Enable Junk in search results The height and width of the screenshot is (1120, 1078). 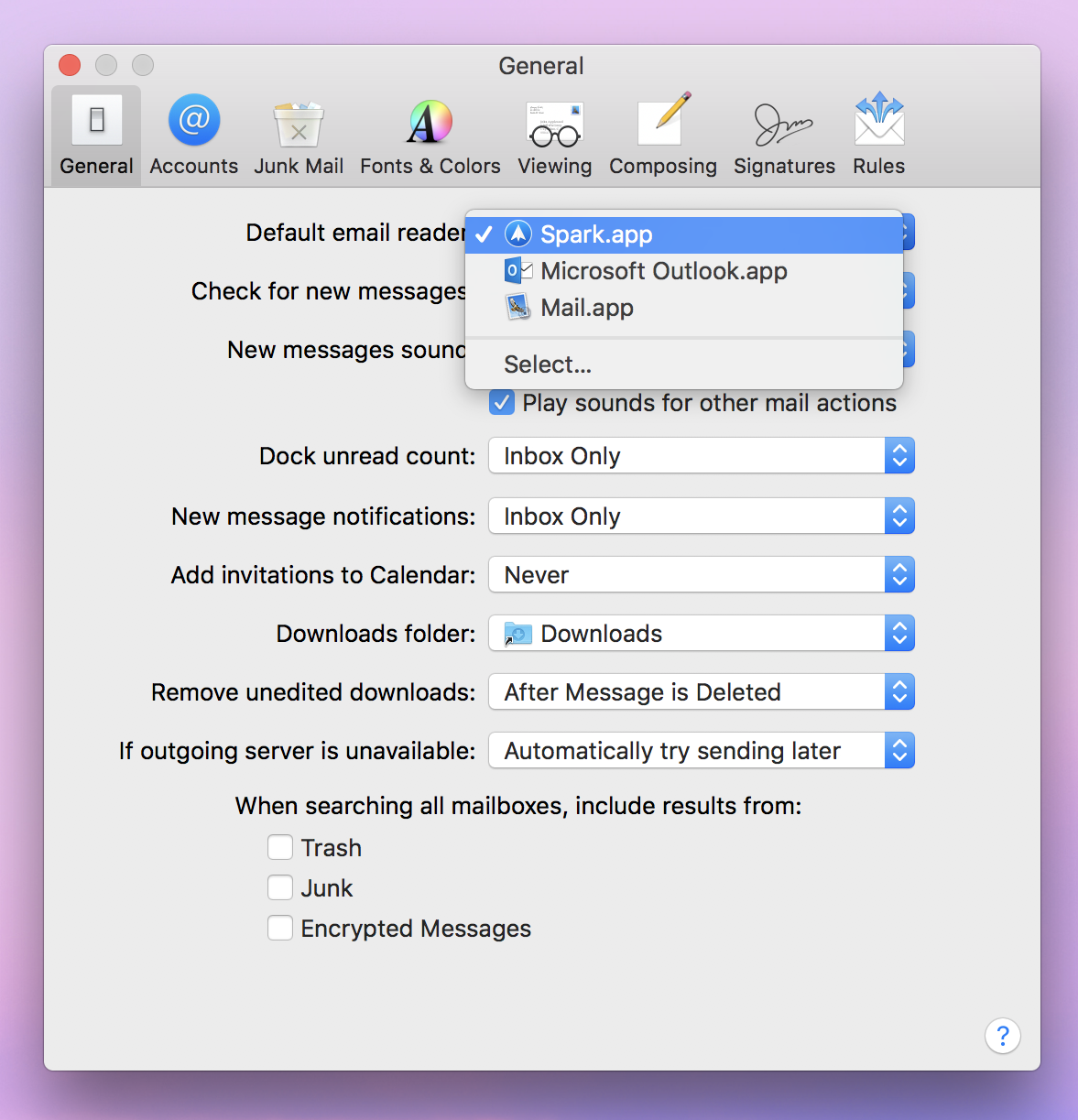tap(280, 887)
